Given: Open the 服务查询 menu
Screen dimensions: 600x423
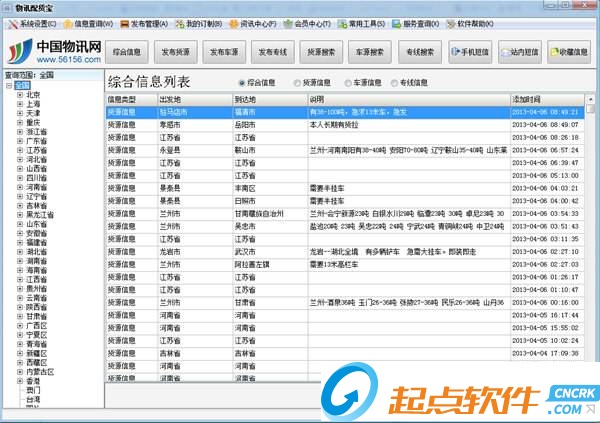Looking at the screenshot, I should coord(416,24).
